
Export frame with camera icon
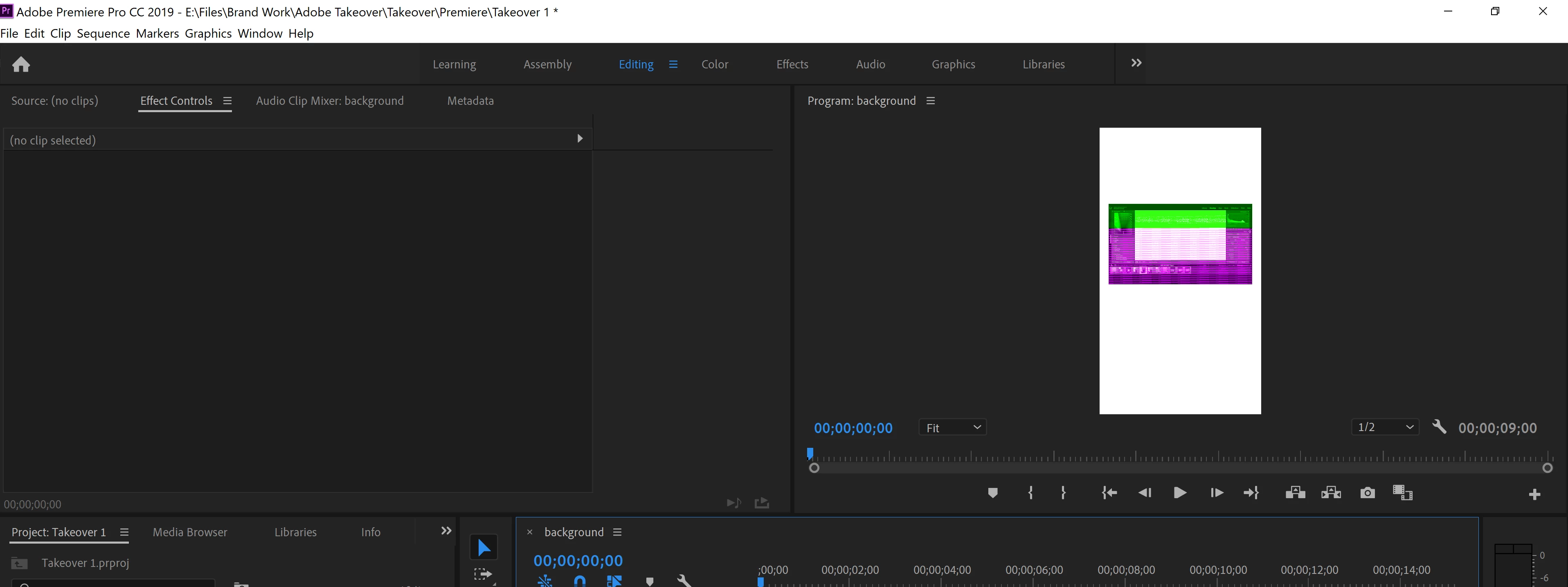[x=1367, y=492]
